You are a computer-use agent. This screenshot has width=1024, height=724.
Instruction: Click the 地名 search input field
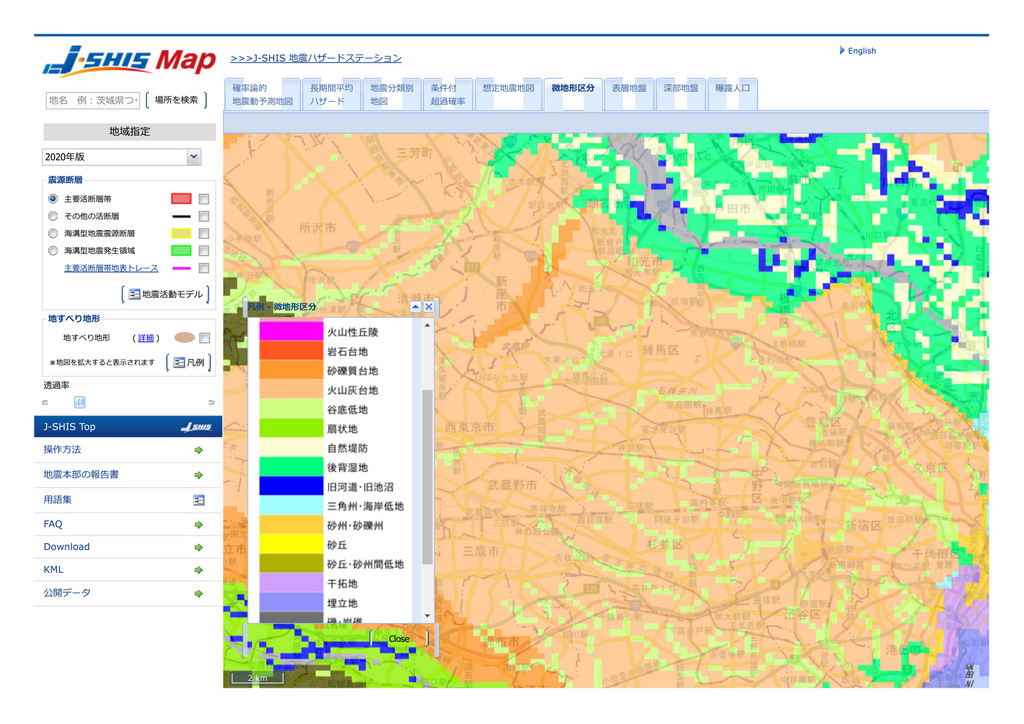click(x=92, y=100)
